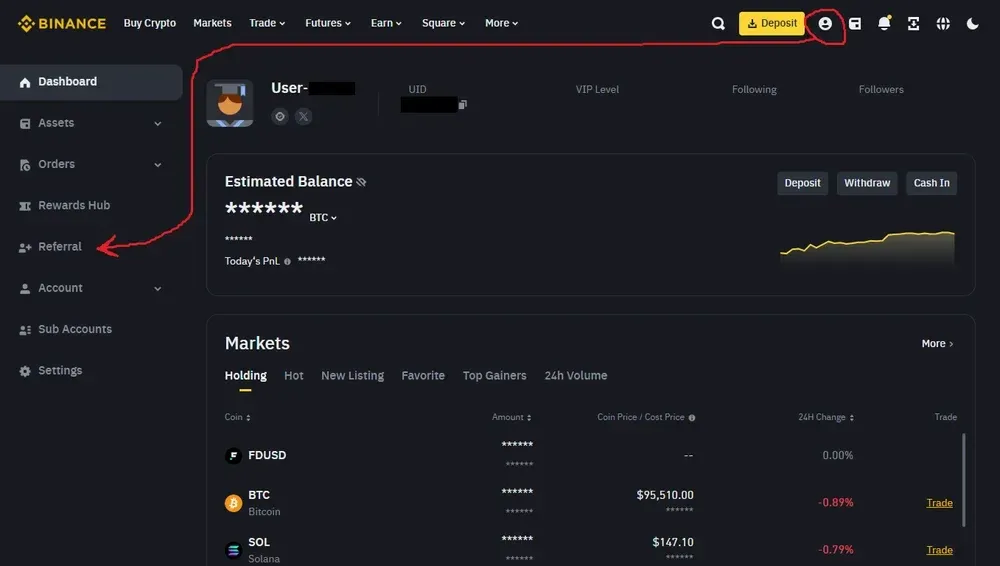Screen dimensions: 1000x566
Task: Sort by Amount column arrows
Action: tap(529, 417)
